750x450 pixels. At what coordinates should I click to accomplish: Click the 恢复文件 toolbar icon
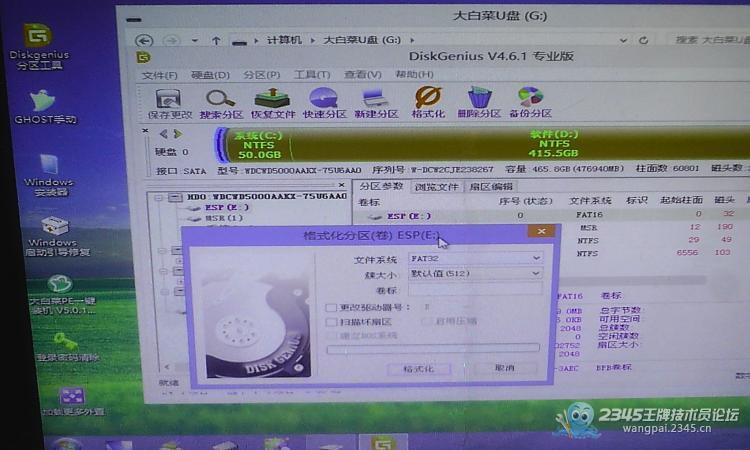coord(273,103)
